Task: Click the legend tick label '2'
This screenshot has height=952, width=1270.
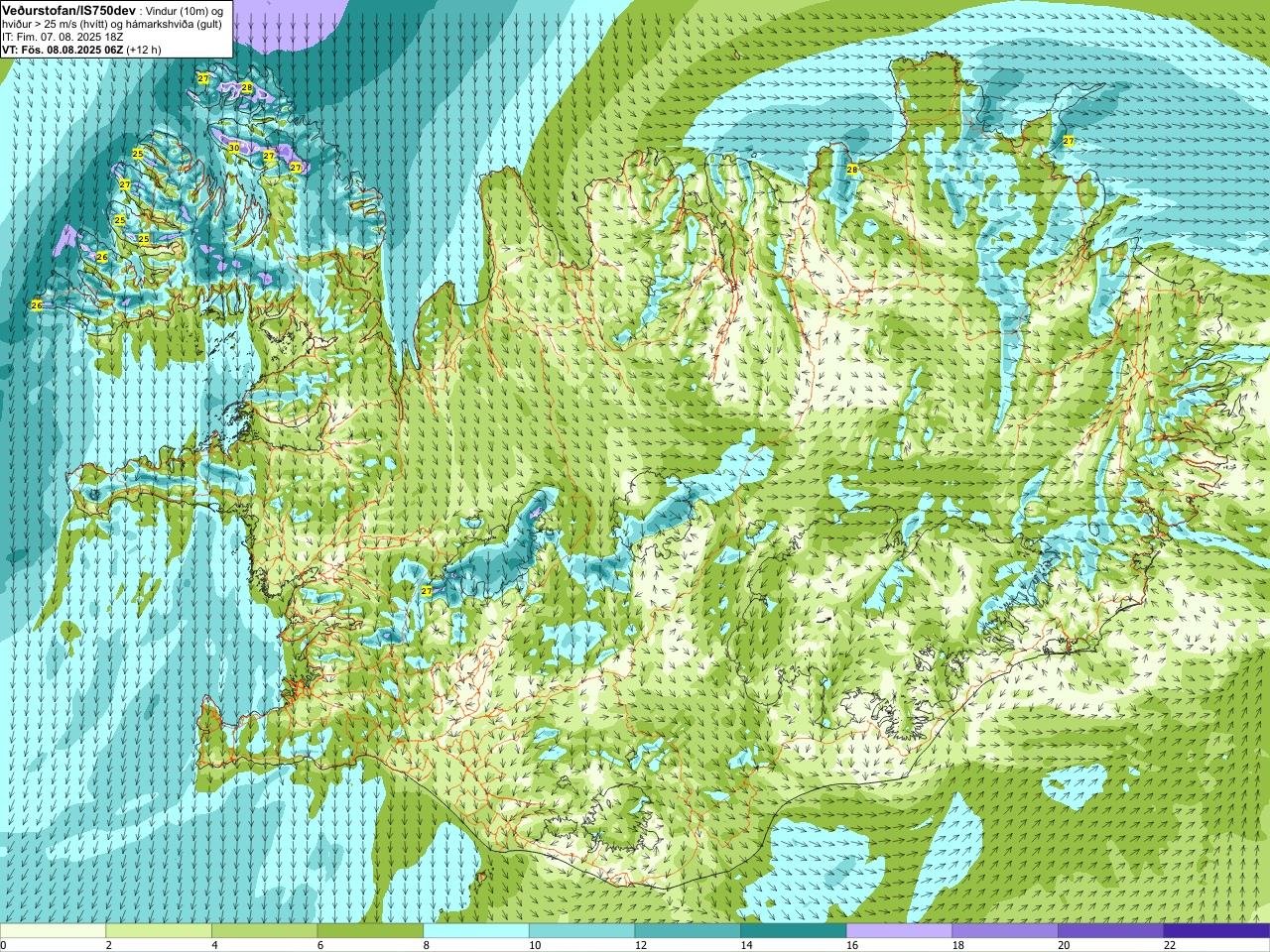Action: pyautogui.click(x=109, y=946)
